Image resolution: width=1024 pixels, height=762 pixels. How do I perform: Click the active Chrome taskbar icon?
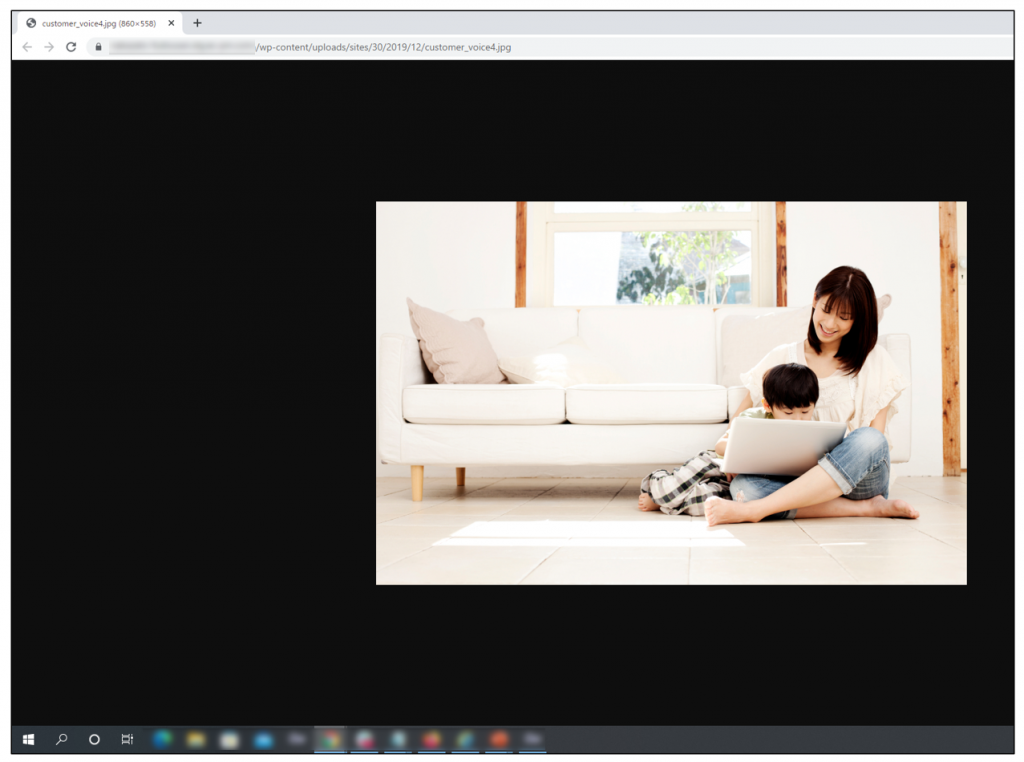coord(330,740)
